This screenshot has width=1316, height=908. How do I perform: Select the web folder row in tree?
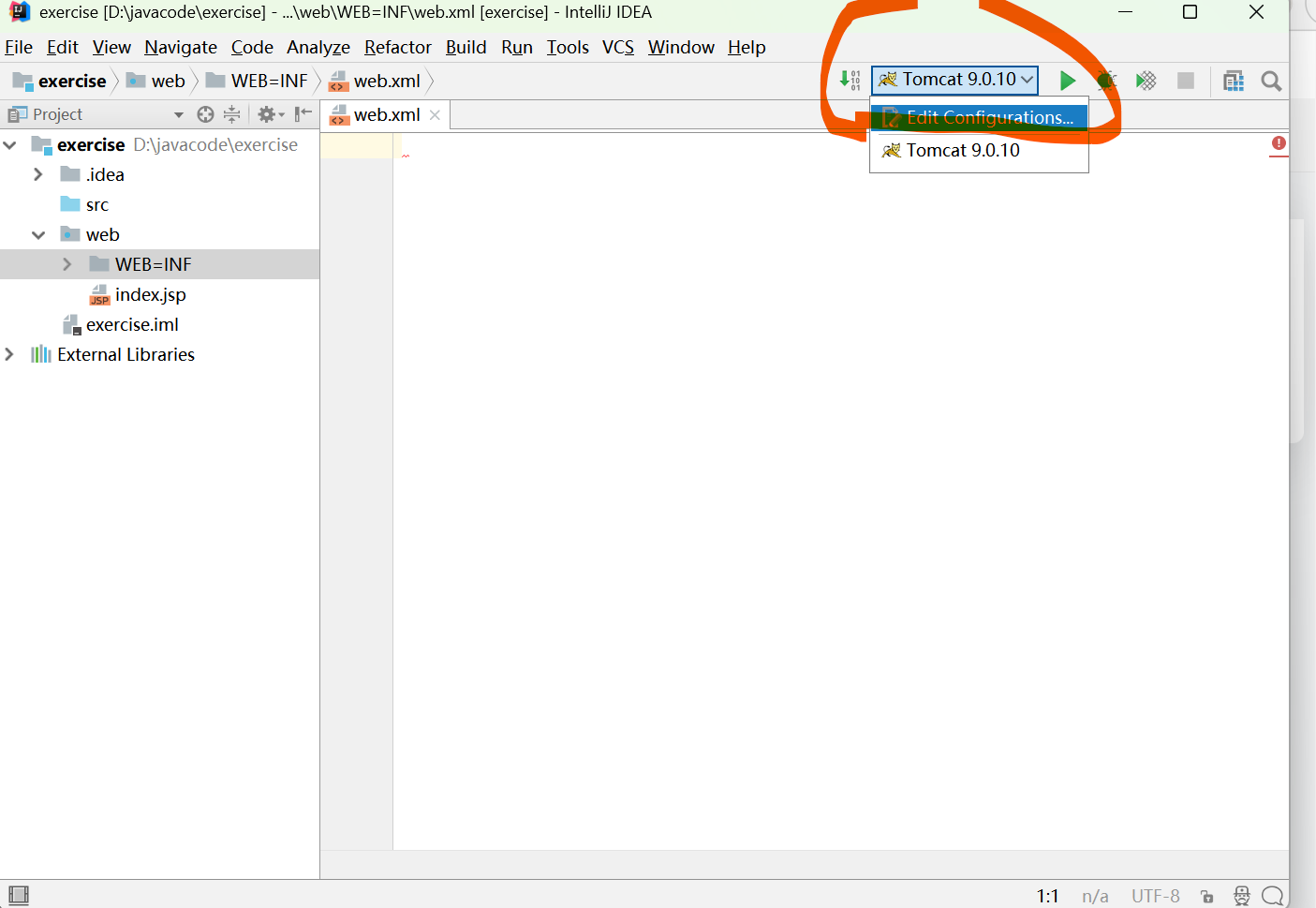pos(159,234)
